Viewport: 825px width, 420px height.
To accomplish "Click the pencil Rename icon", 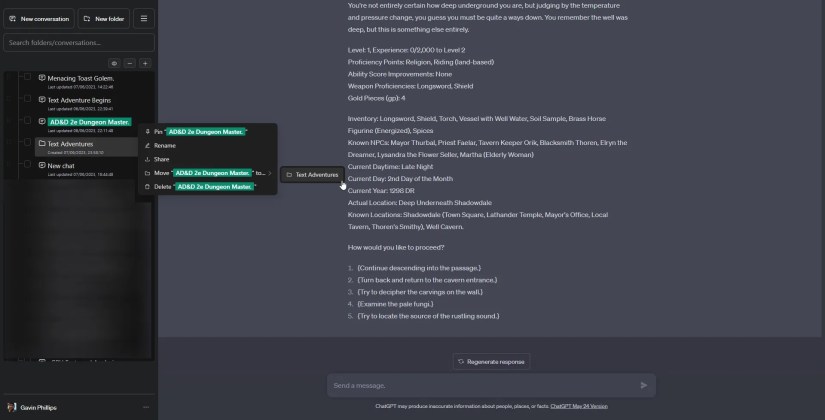I will point(147,146).
